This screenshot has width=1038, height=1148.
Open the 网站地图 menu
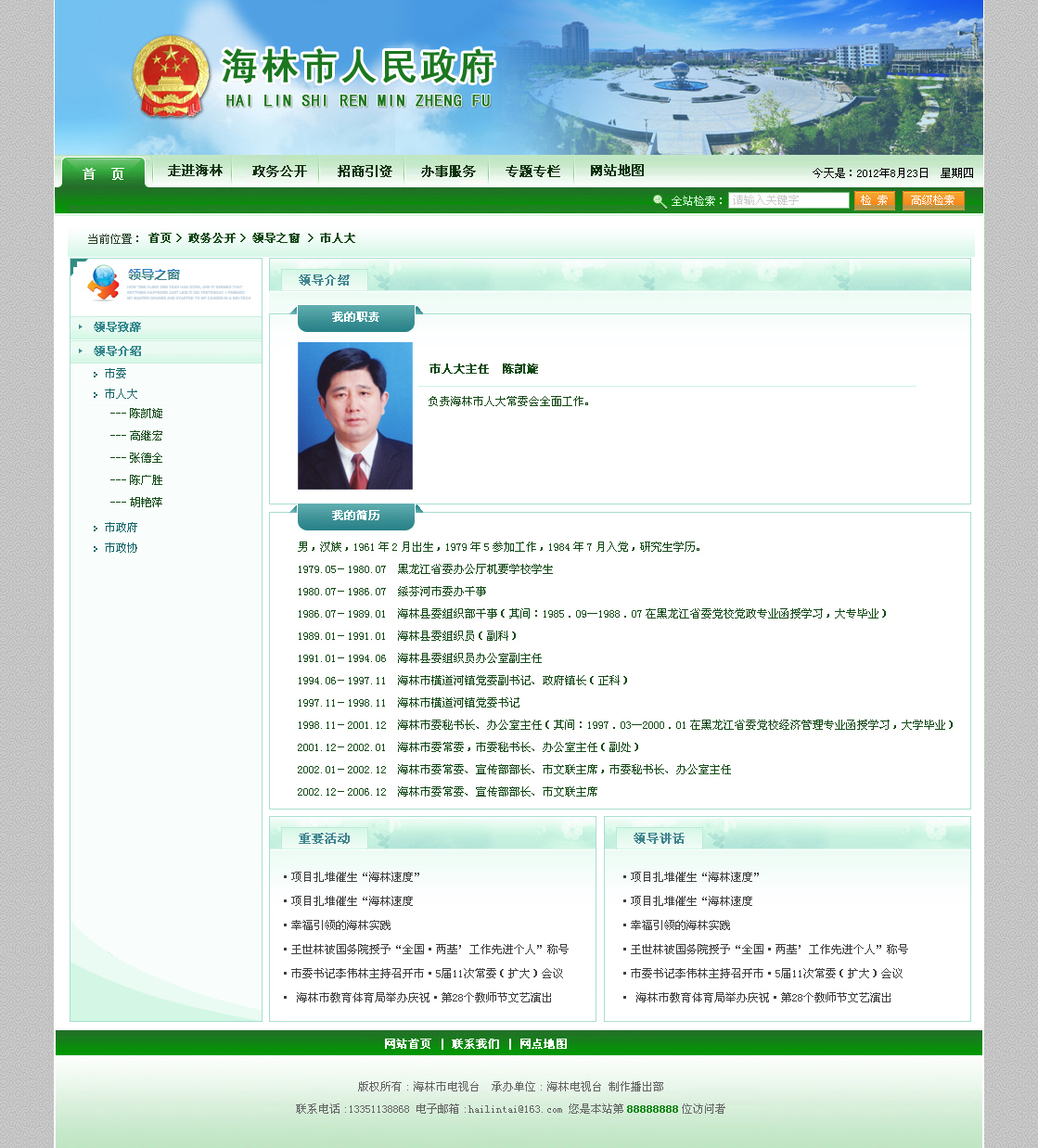coord(617,171)
